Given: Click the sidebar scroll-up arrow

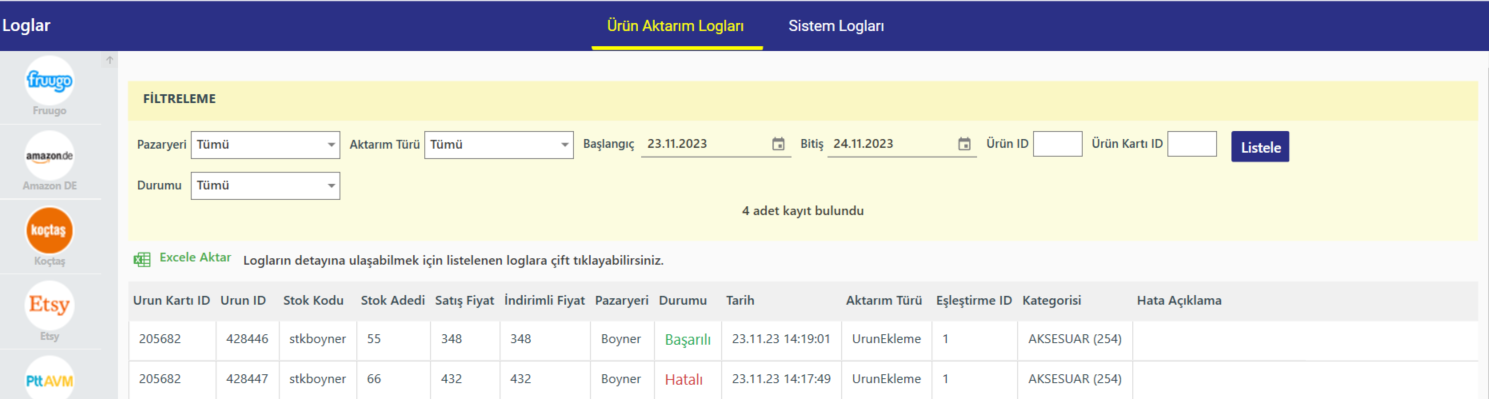Looking at the screenshot, I should tap(110, 60).
